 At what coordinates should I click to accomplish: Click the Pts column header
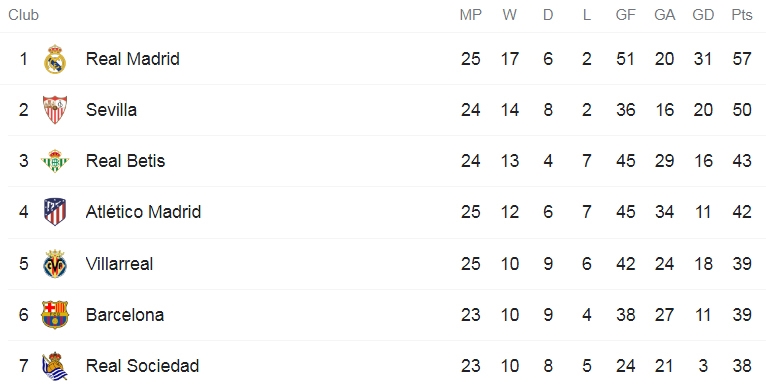pyautogui.click(x=742, y=15)
